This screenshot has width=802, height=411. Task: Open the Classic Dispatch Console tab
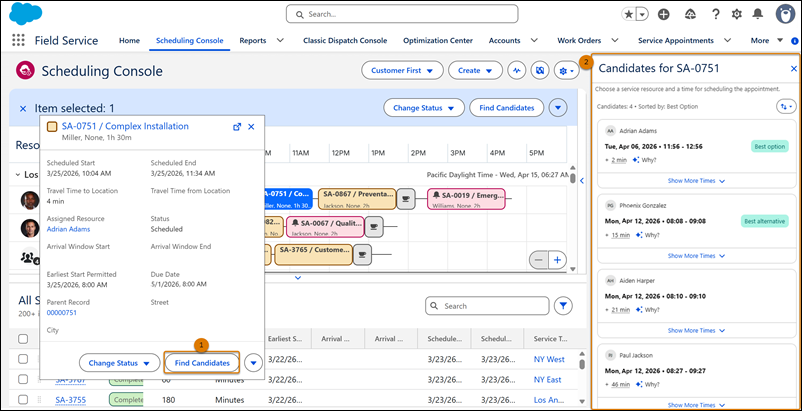click(345, 40)
